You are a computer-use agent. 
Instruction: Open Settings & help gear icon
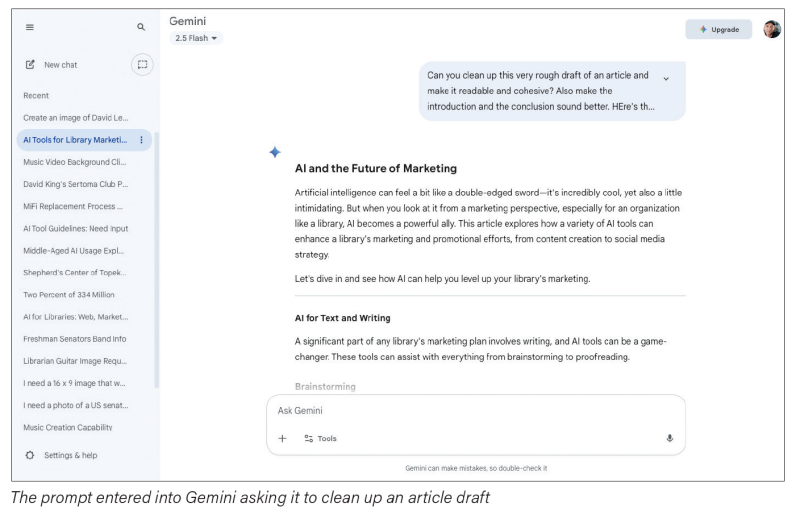30,455
